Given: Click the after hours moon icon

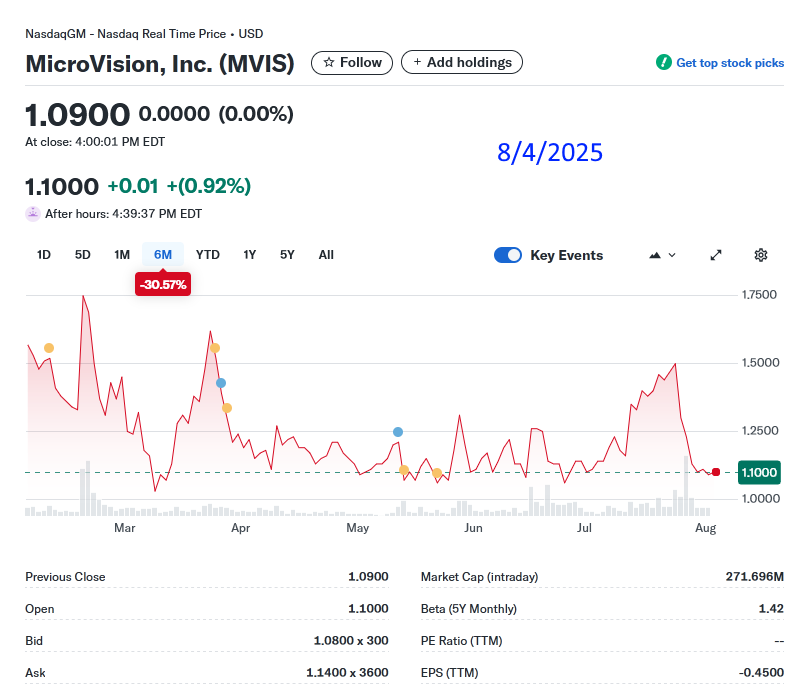Looking at the screenshot, I should [x=33, y=213].
